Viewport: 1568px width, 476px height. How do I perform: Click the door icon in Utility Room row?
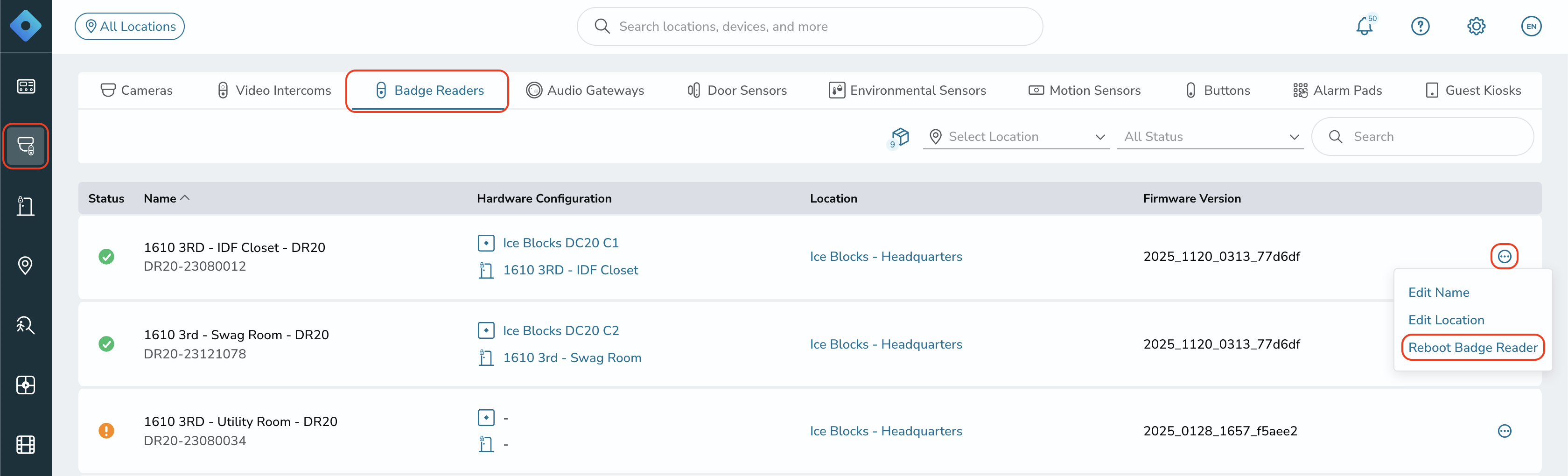[x=486, y=445]
